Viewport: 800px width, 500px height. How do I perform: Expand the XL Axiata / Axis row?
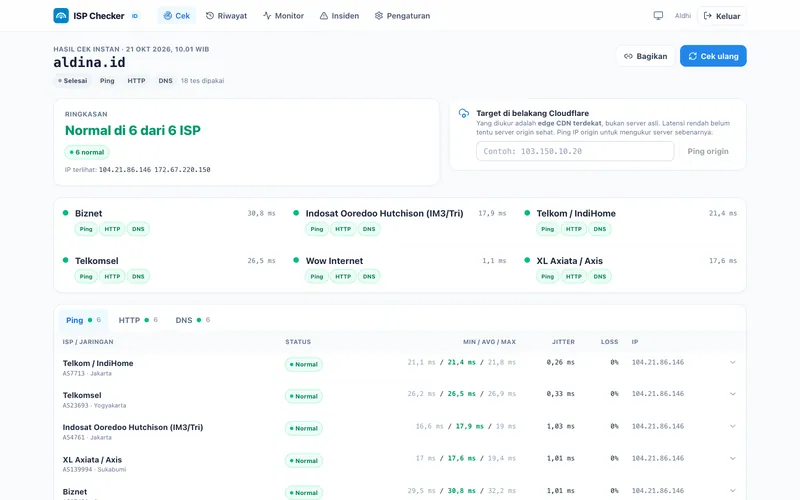tap(732, 458)
